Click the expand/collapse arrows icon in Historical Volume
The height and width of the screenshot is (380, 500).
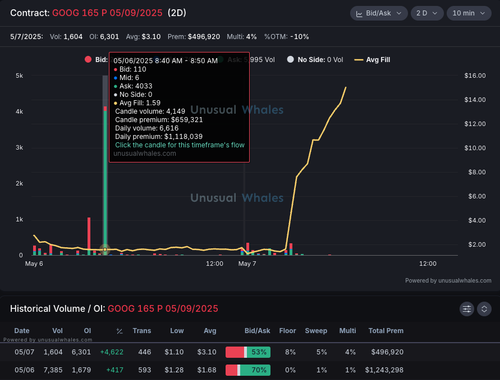[x=484, y=309]
